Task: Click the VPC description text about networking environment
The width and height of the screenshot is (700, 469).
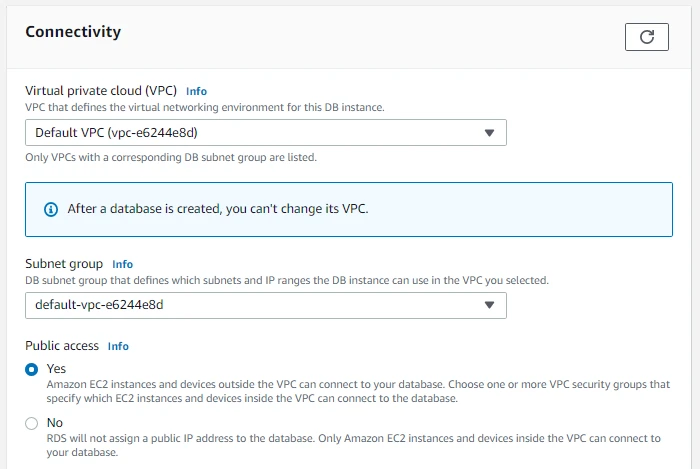Action: [x=205, y=108]
